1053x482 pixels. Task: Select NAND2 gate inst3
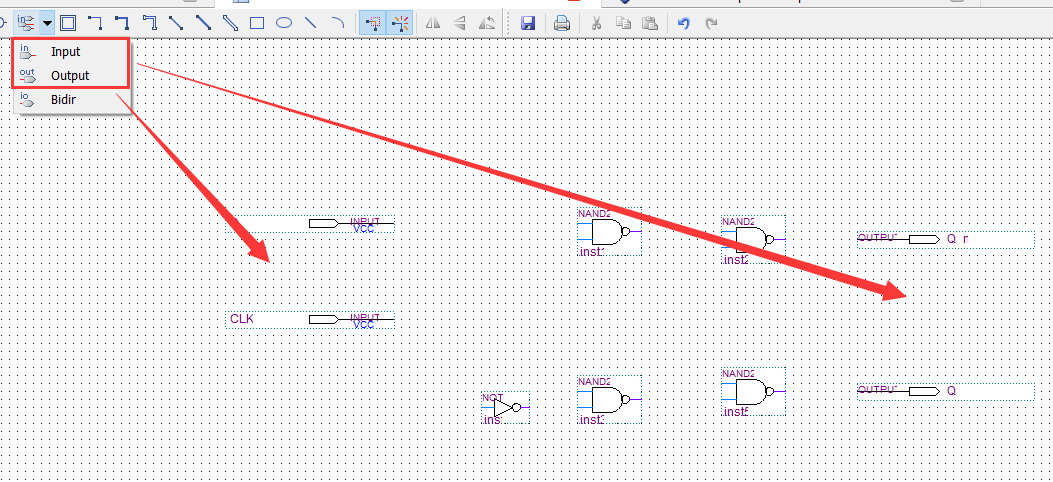click(610, 399)
